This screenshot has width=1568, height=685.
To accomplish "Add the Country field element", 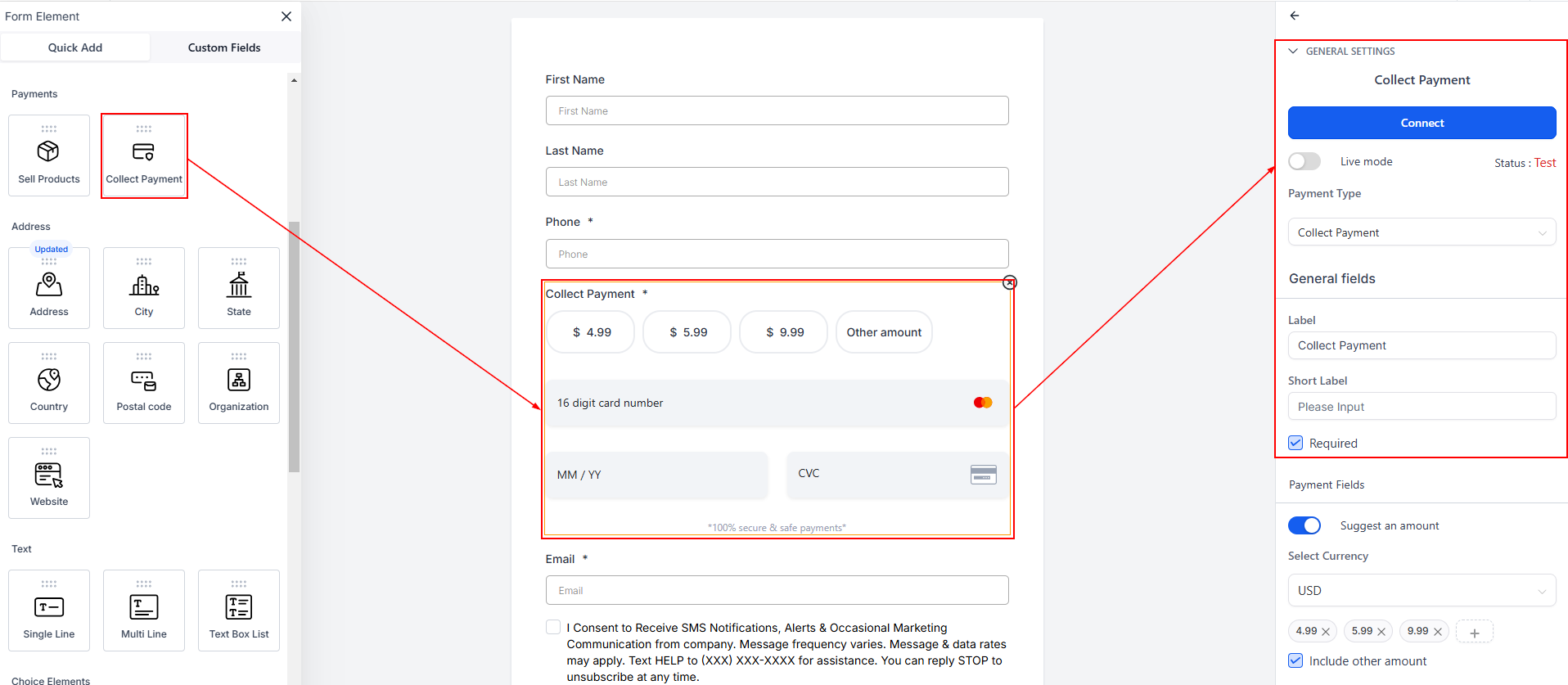I will 49,381.
